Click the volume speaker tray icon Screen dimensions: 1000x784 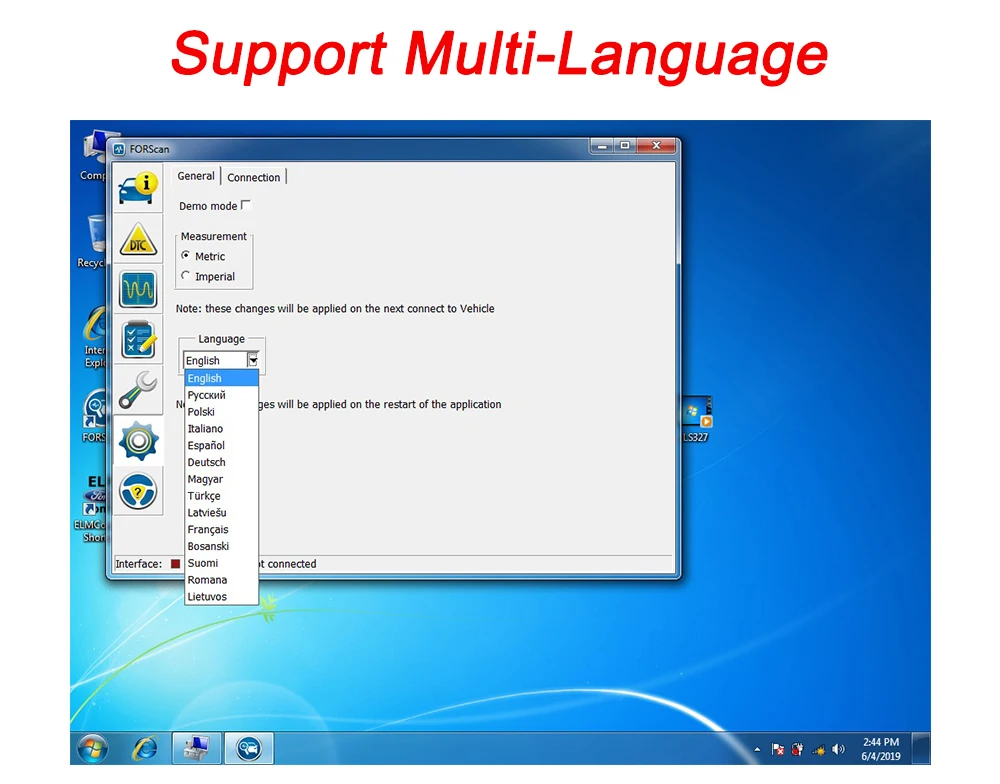click(x=839, y=750)
